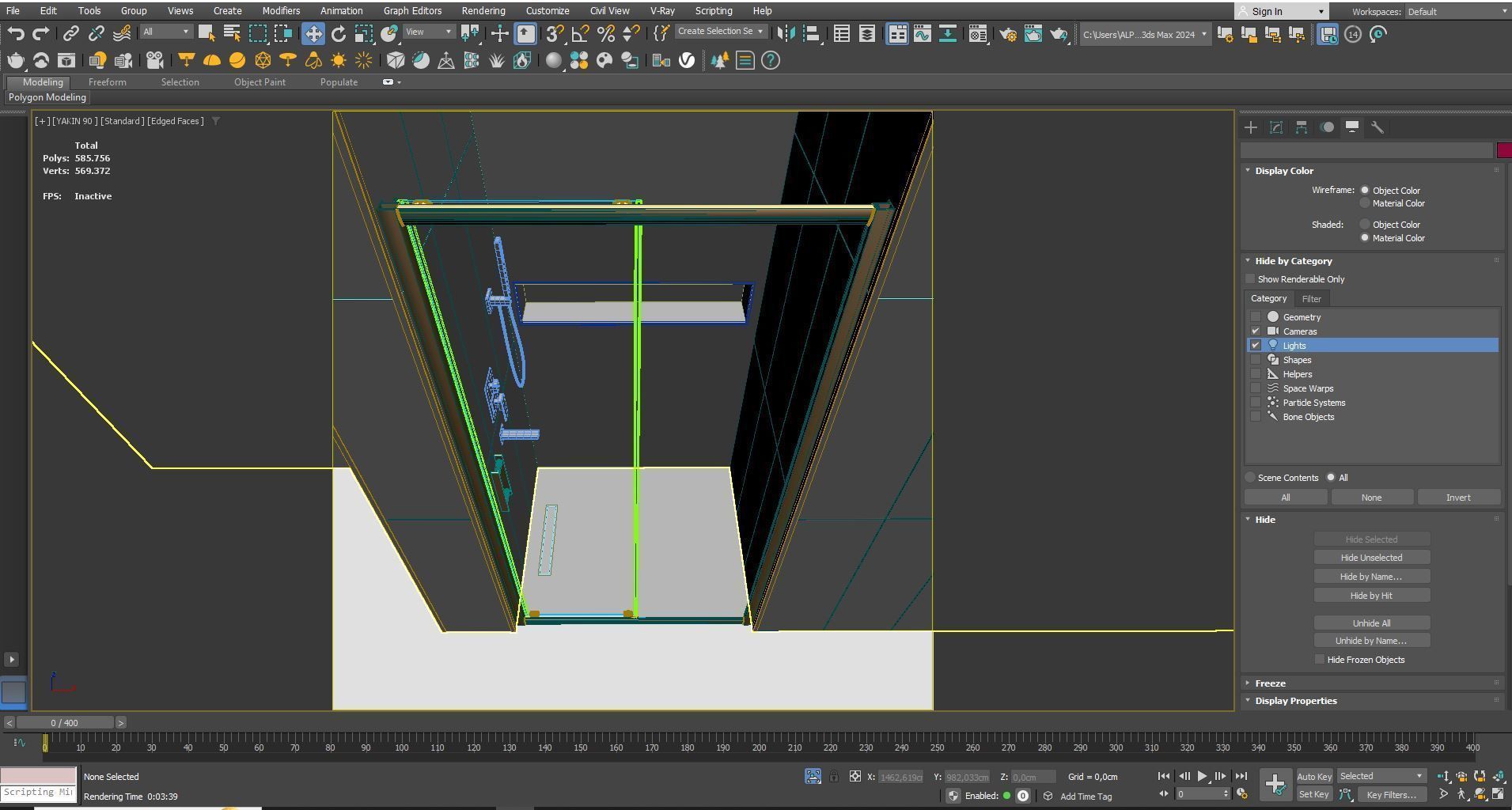Play the animation
Image resolution: width=1512 pixels, height=810 pixels.
(x=1202, y=777)
